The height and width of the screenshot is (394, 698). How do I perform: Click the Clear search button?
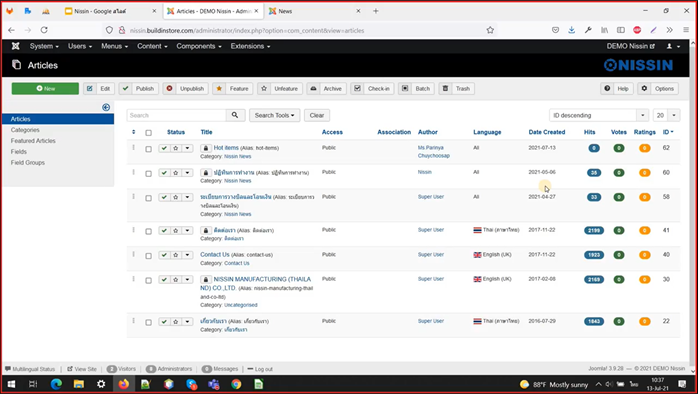click(x=317, y=115)
